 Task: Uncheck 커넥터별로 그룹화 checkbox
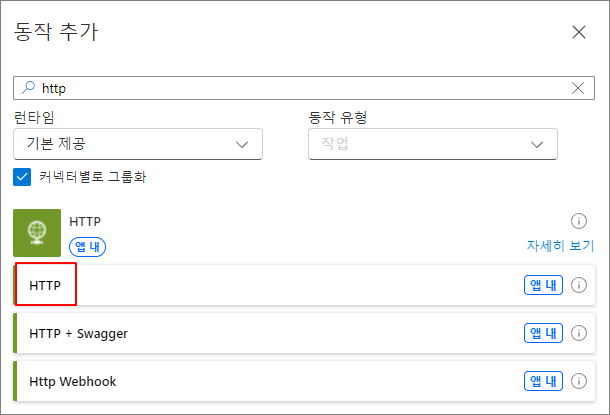(x=22, y=177)
